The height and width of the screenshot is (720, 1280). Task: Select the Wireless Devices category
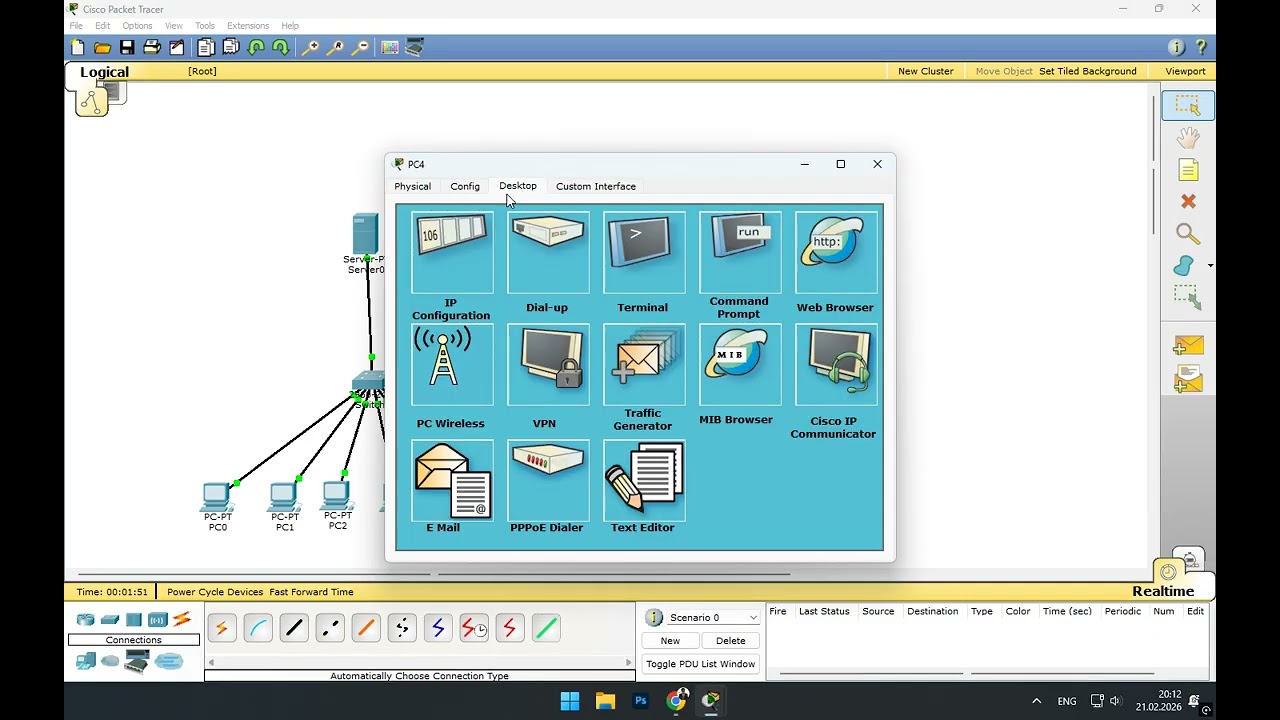[158, 620]
